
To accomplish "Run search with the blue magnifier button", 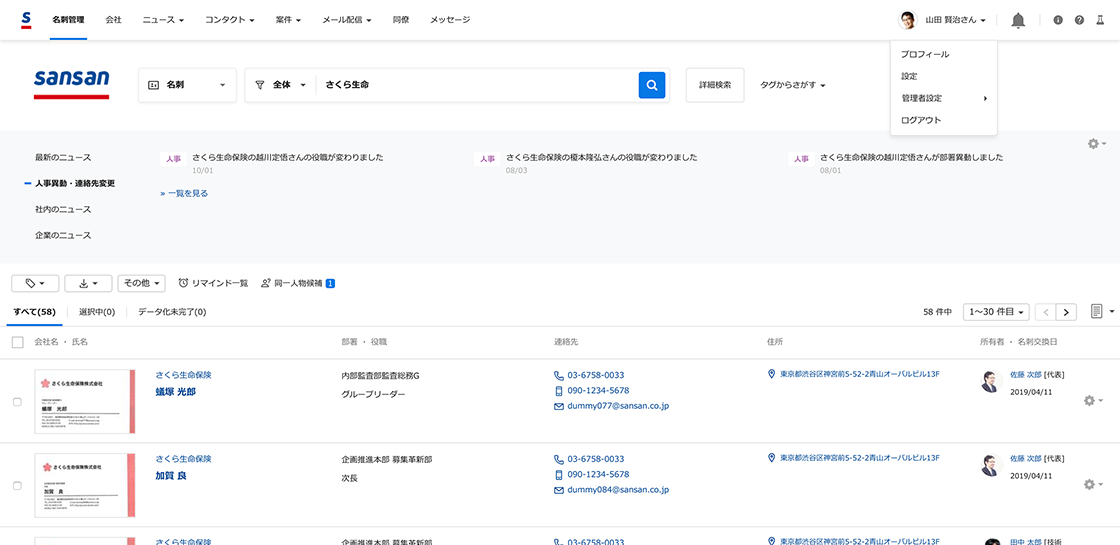I will (x=651, y=85).
